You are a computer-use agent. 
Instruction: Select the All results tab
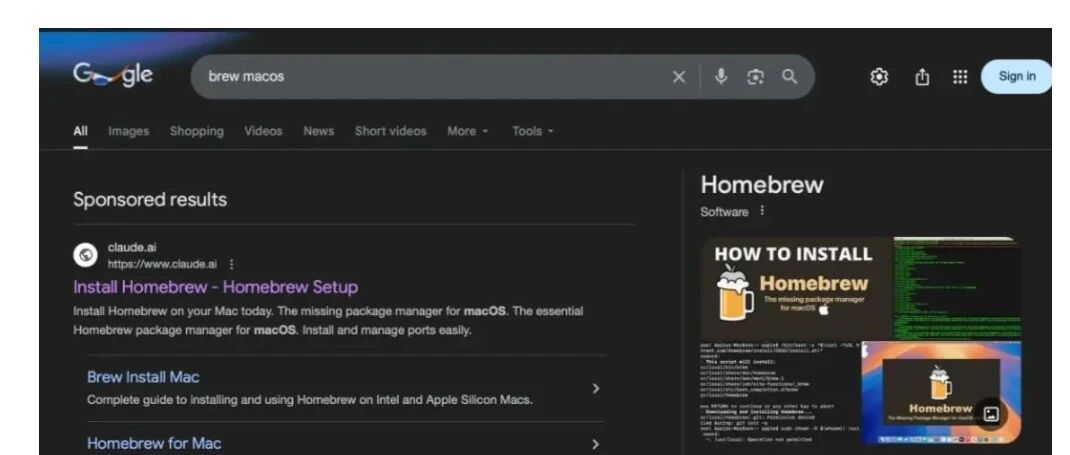click(81, 131)
